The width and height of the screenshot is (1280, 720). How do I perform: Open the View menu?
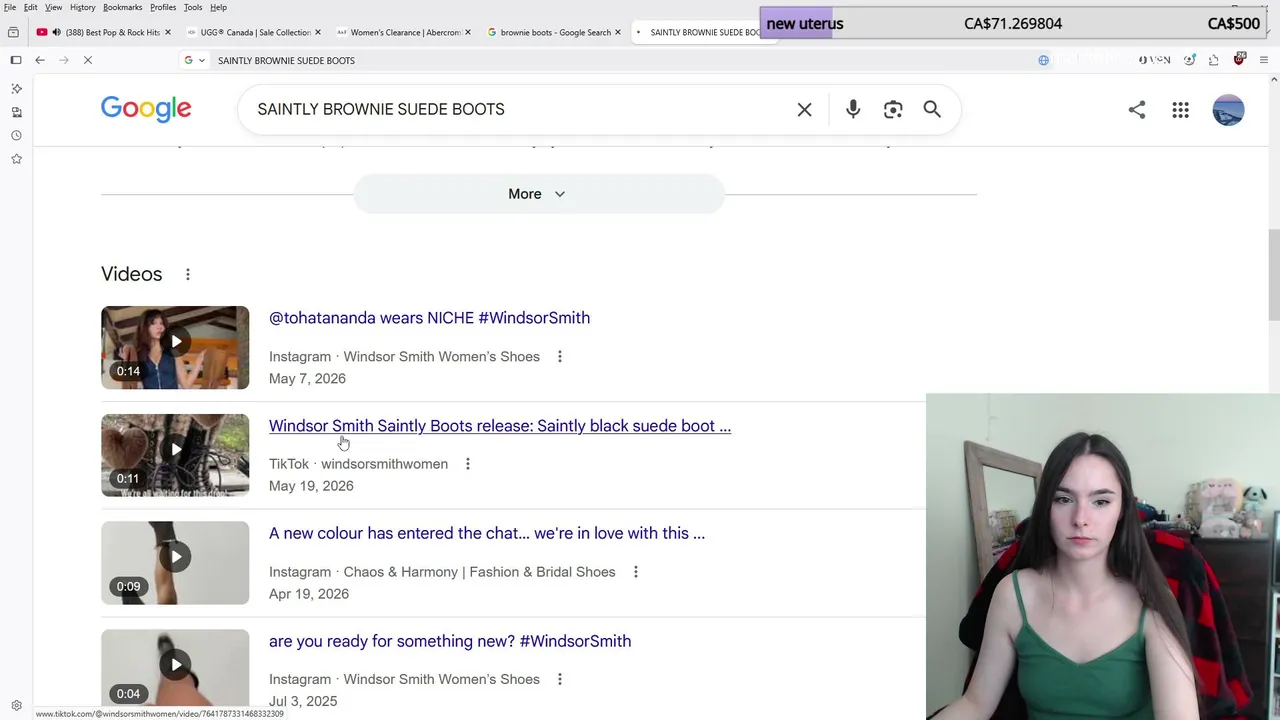[x=54, y=7]
